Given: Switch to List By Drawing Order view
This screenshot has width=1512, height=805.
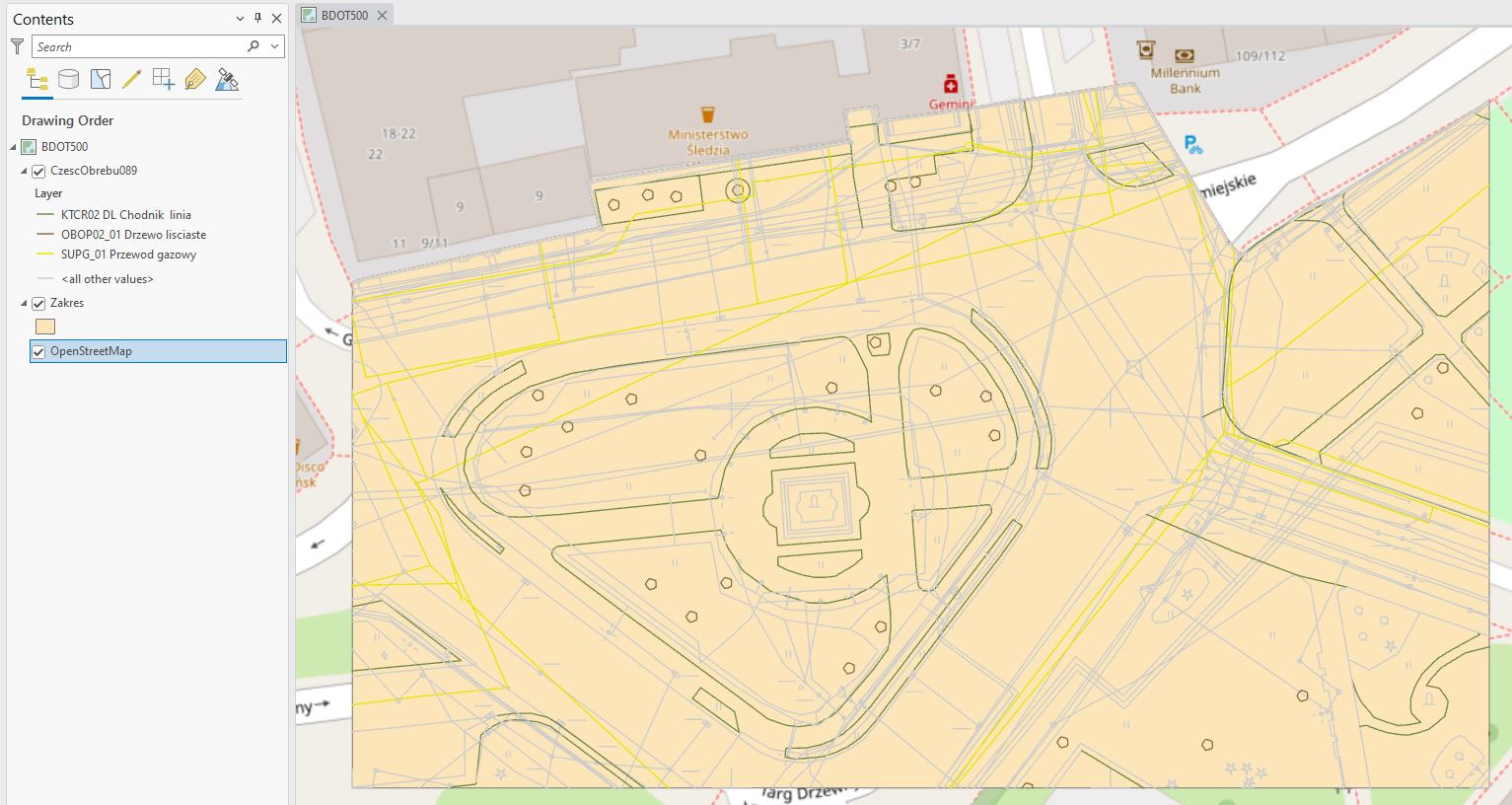Looking at the screenshot, I should (x=36, y=80).
